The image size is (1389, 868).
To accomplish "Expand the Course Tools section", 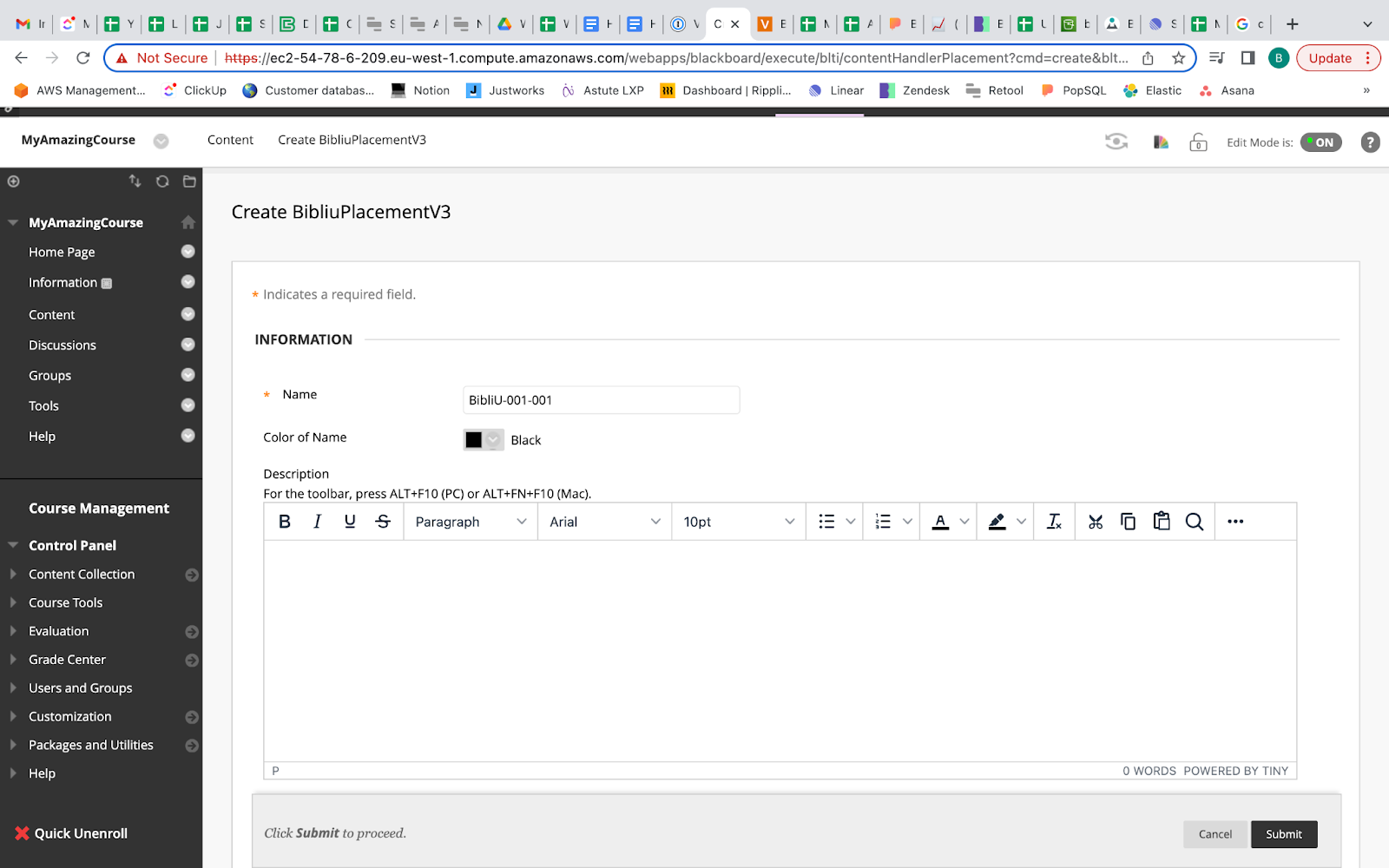I will click(x=65, y=602).
